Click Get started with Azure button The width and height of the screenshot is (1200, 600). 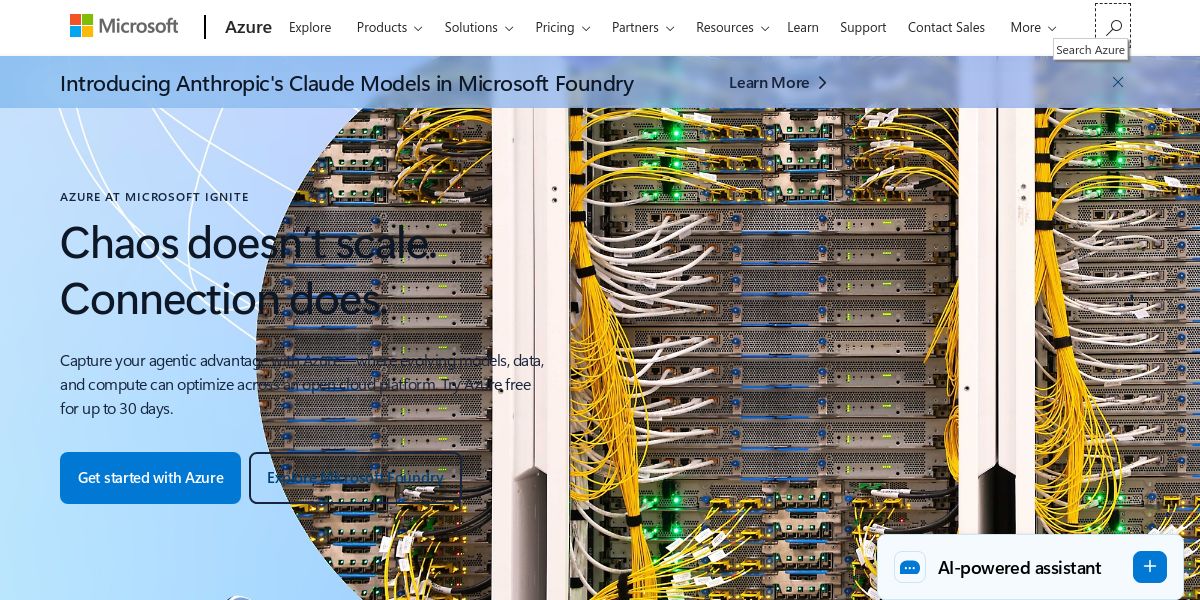[150, 478]
